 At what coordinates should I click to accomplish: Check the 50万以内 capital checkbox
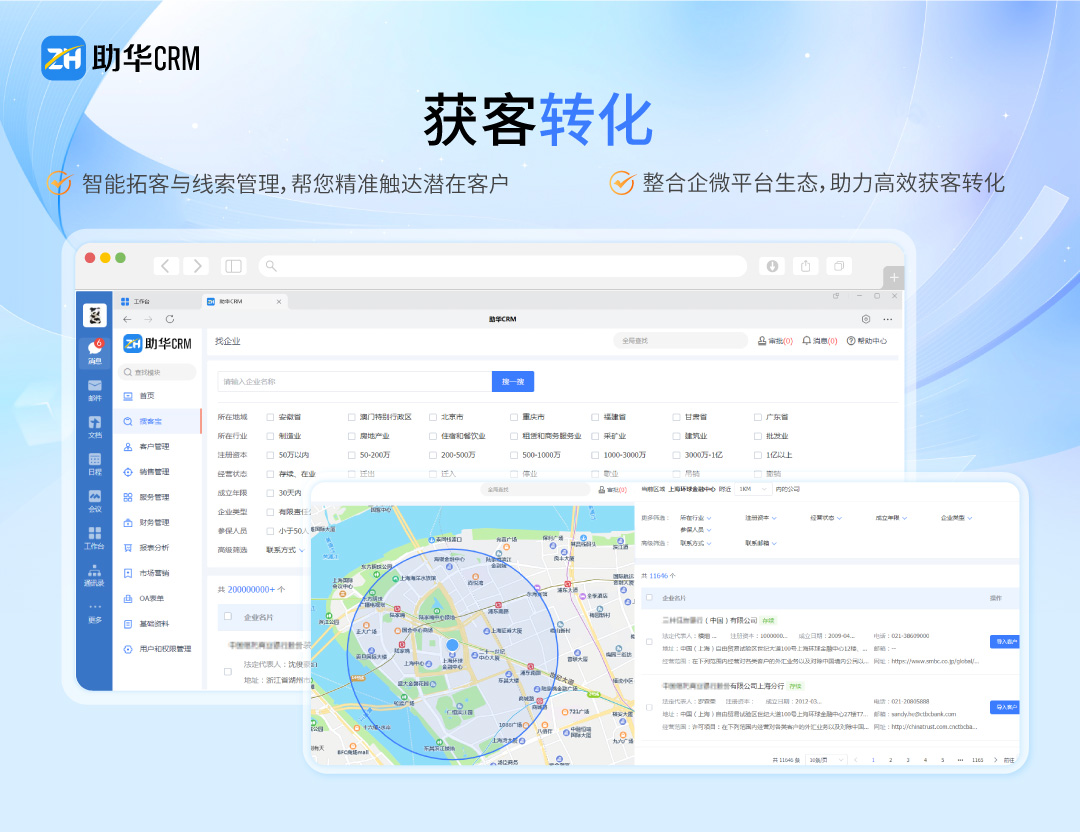tap(270, 455)
